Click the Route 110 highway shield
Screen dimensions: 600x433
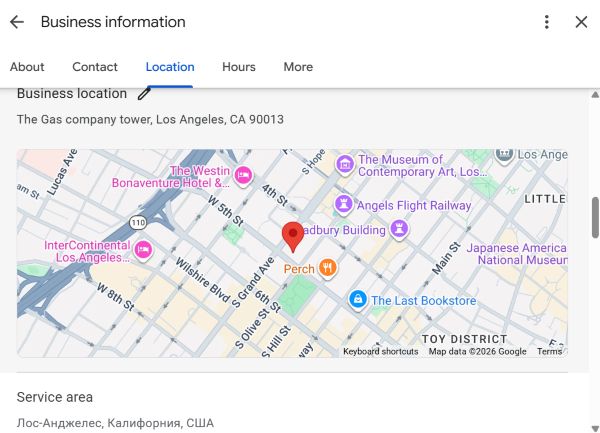[x=138, y=222]
